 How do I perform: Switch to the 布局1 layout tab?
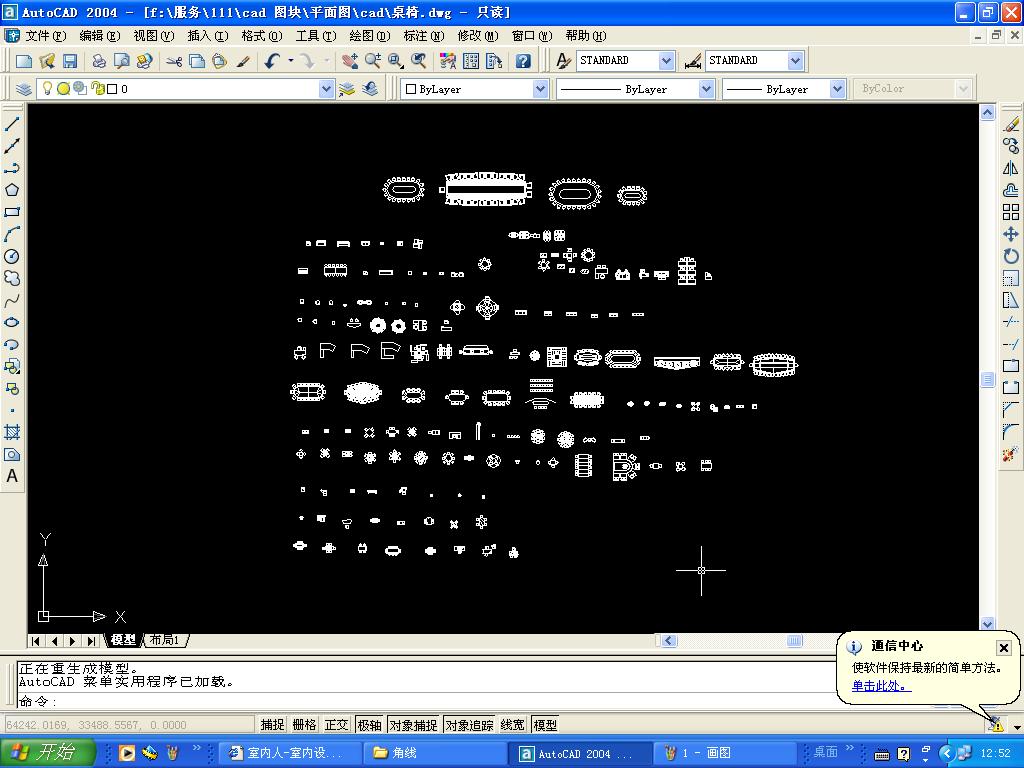165,641
